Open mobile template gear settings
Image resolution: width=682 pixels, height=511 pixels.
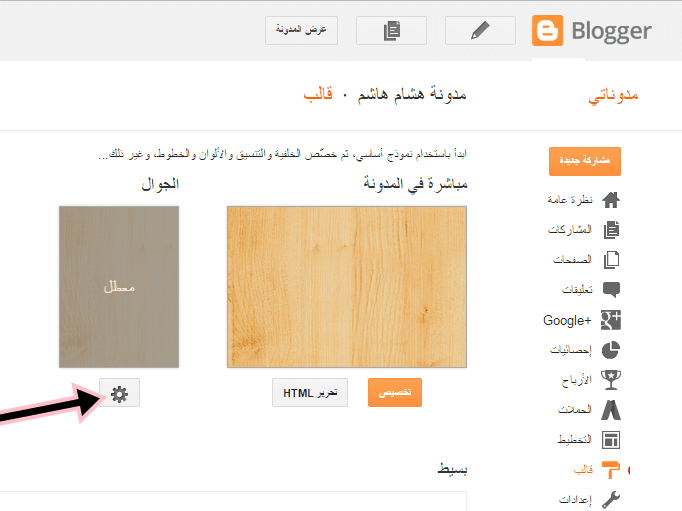coord(119,393)
